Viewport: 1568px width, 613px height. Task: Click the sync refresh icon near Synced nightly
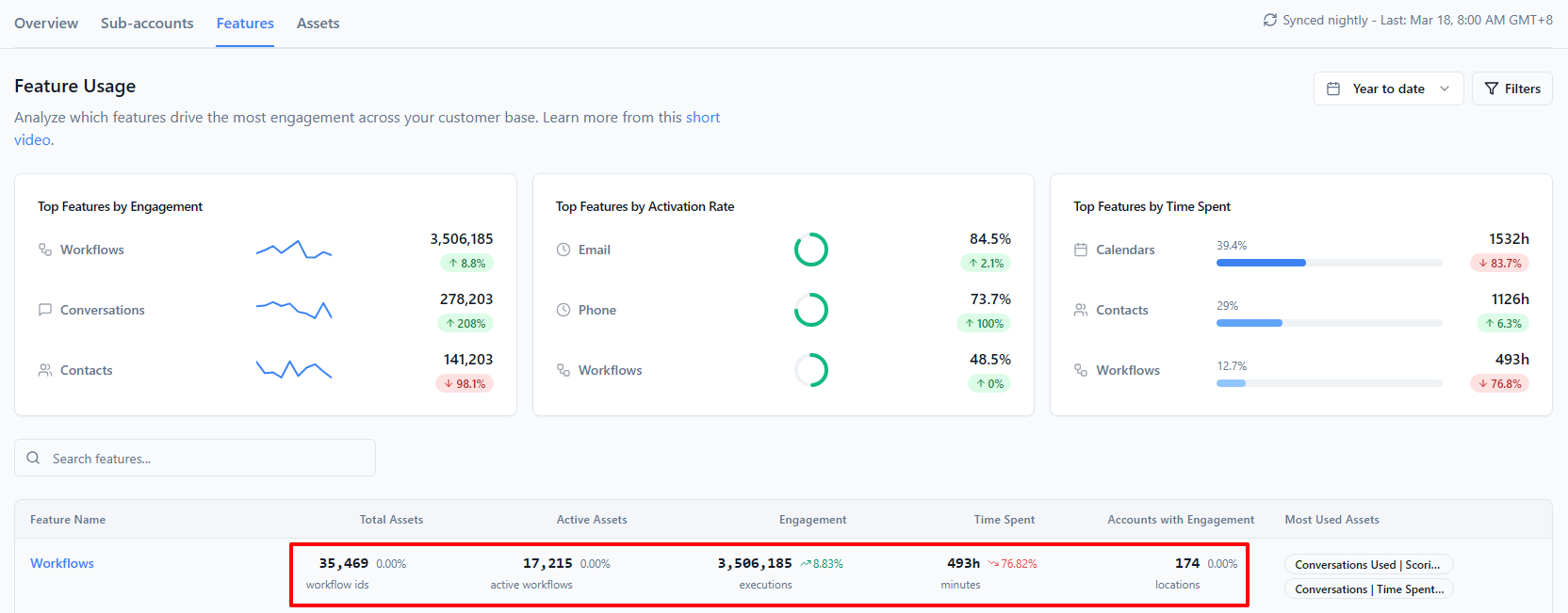pos(1270,20)
